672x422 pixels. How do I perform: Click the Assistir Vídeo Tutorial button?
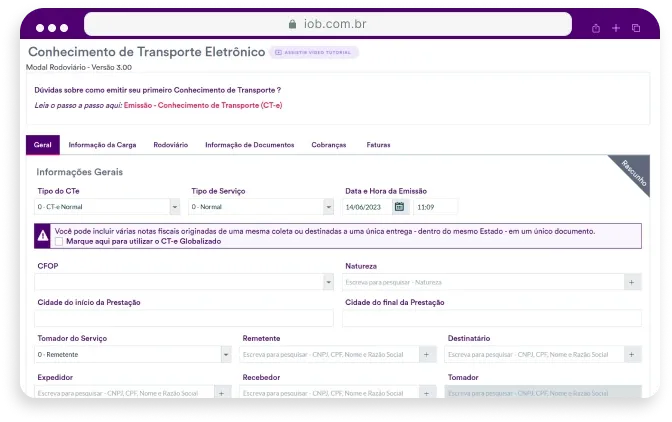[313, 52]
